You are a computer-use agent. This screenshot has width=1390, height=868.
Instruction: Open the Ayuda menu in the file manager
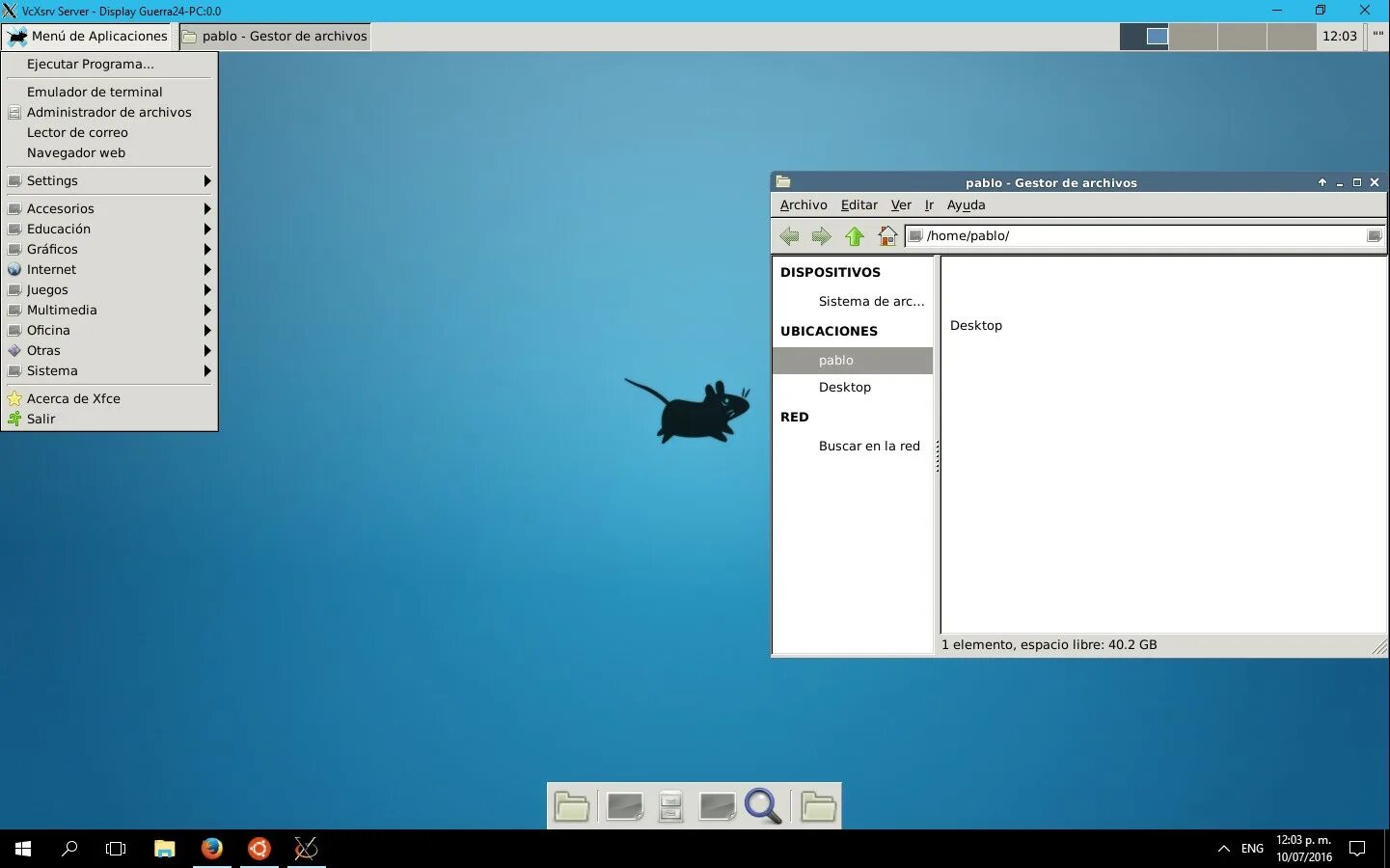967,204
